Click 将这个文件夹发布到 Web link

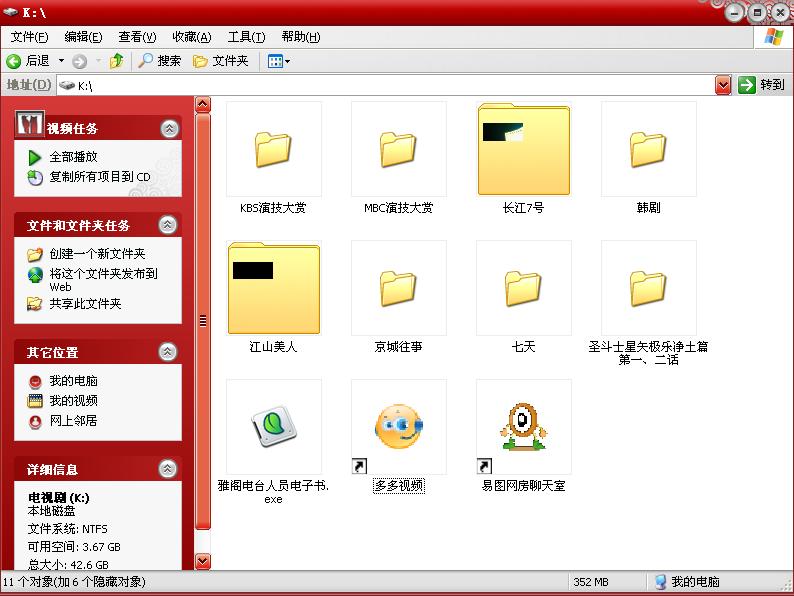[x=103, y=280]
